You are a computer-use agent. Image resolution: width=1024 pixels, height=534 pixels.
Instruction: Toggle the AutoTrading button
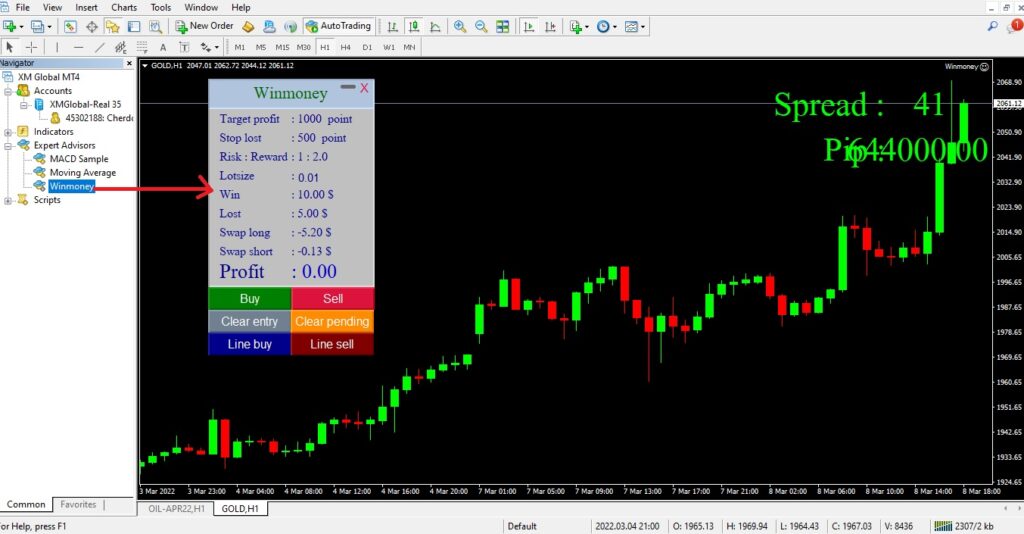pos(340,26)
